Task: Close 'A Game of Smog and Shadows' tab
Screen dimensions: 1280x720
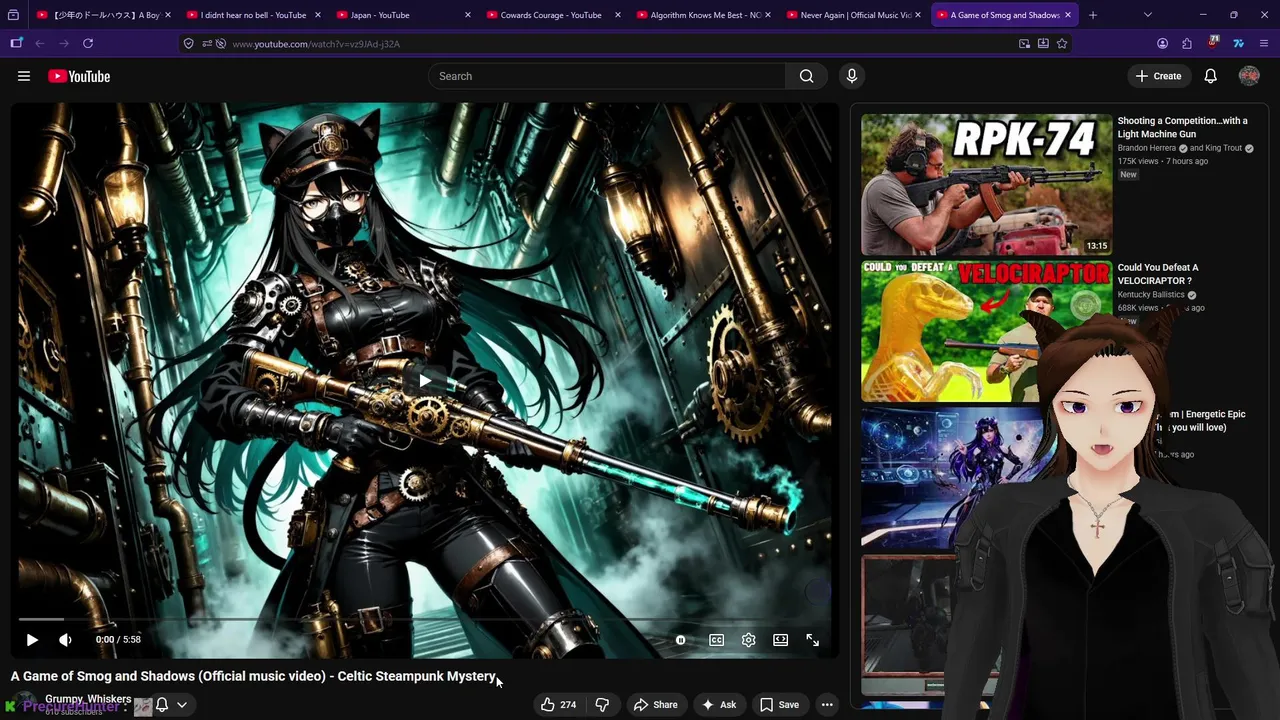Action: click(1069, 15)
